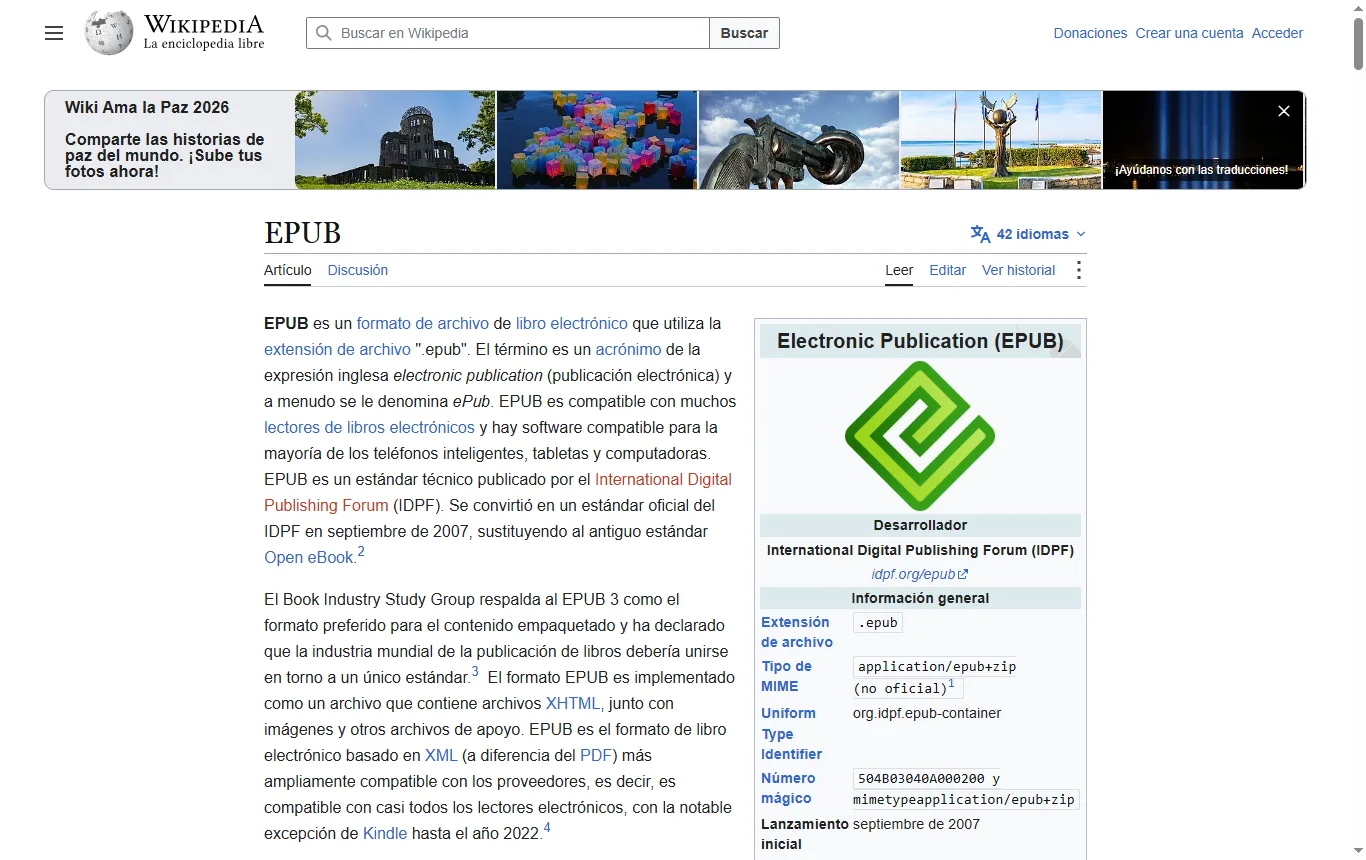The image size is (1366, 860).
Task: Open the Donaciones link
Action: (x=1090, y=33)
